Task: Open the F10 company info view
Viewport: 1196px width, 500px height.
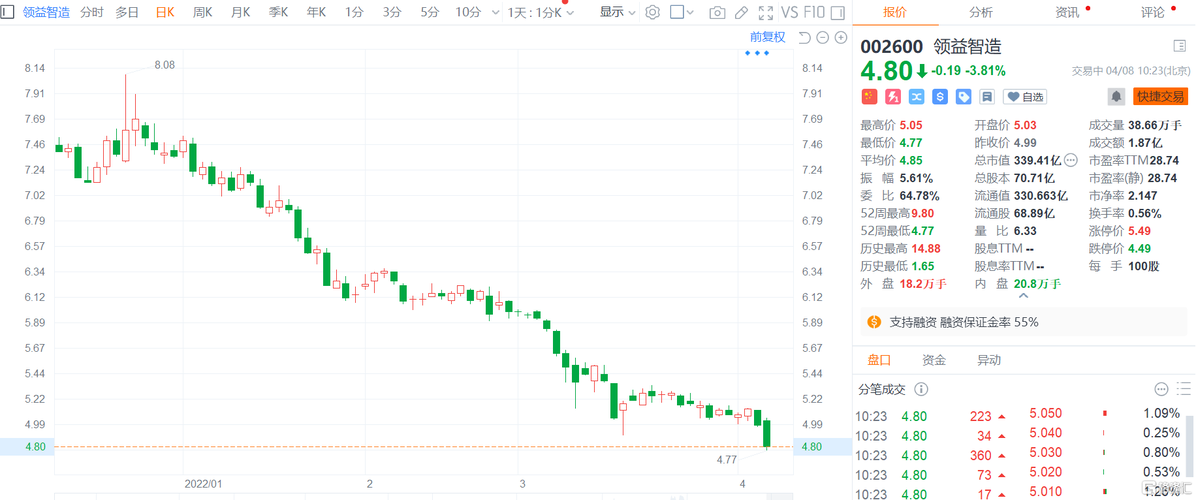Action: point(815,12)
